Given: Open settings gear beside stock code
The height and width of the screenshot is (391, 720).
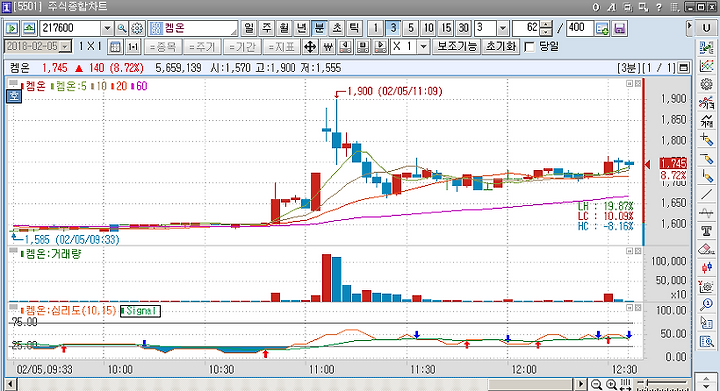Looking at the screenshot, I should coord(137,28).
